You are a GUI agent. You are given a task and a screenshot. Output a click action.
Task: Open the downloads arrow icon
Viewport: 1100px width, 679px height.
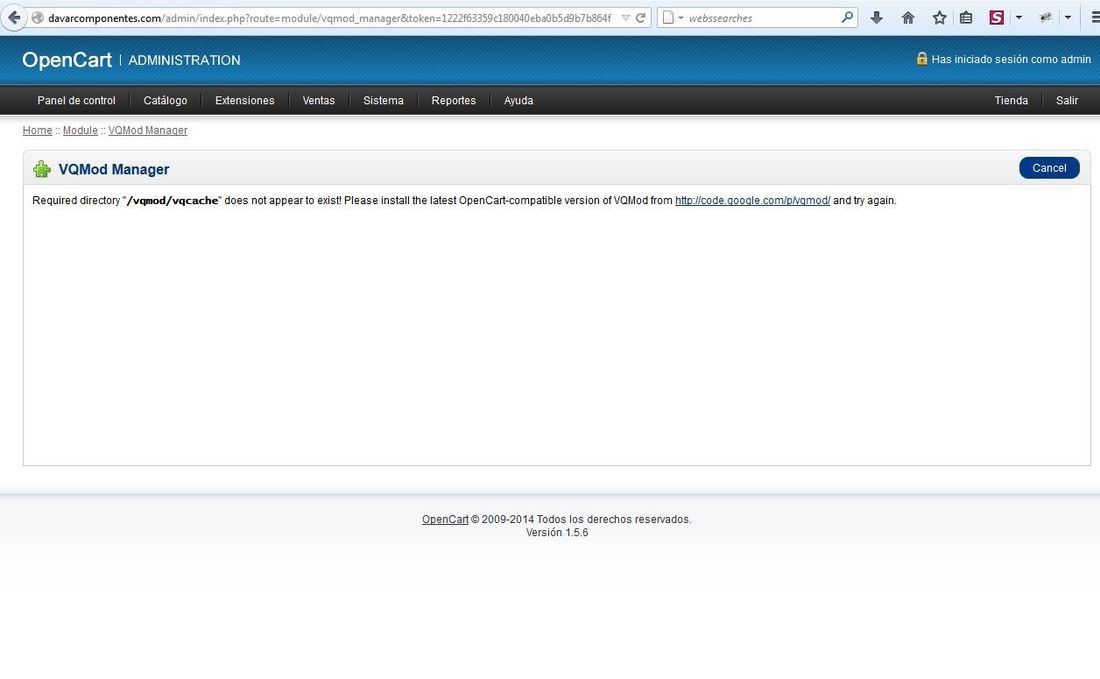point(876,18)
